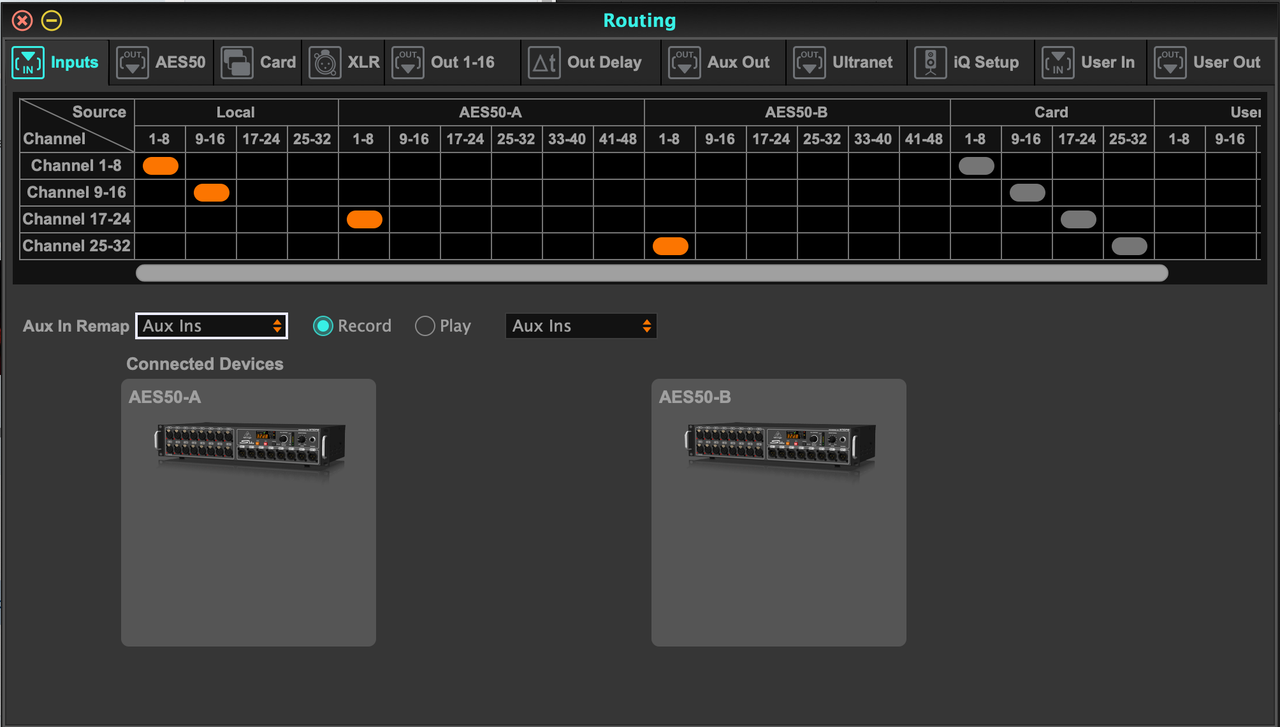Click the Aux Out icon
Image resolution: width=1280 pixels, height=727 pixels.
pos(684,62)
